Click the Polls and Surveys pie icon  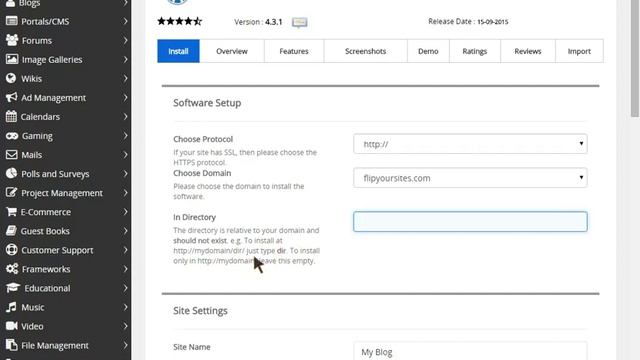tap(11, 173)
